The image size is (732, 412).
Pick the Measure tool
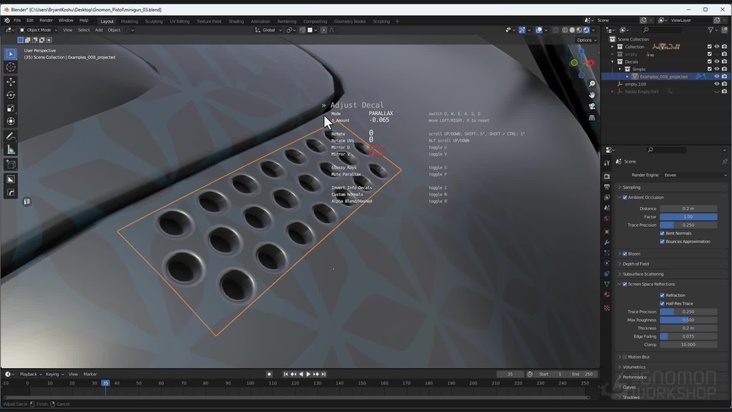coord(11,150)
